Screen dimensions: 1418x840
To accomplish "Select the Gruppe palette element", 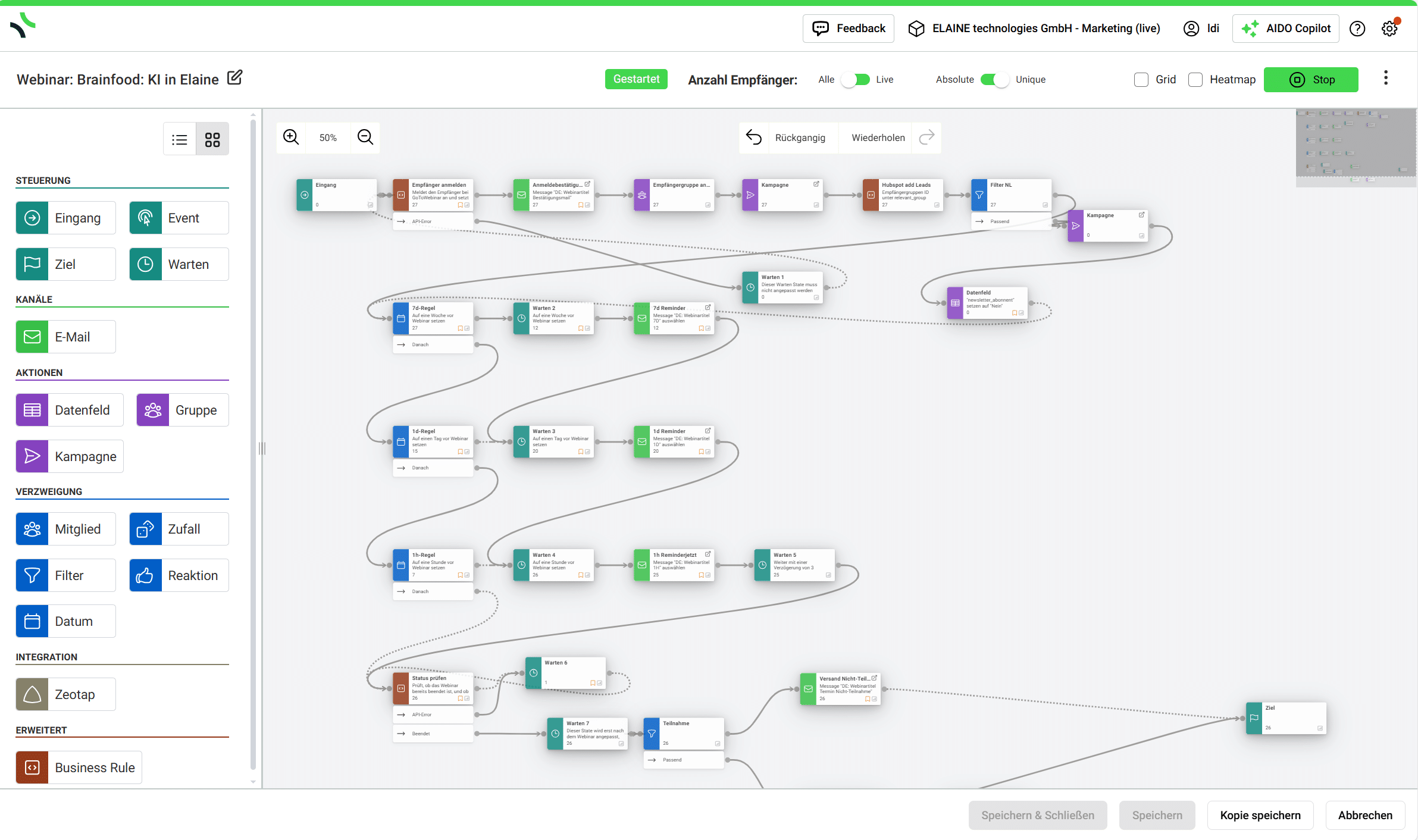I will coord(183,410).
